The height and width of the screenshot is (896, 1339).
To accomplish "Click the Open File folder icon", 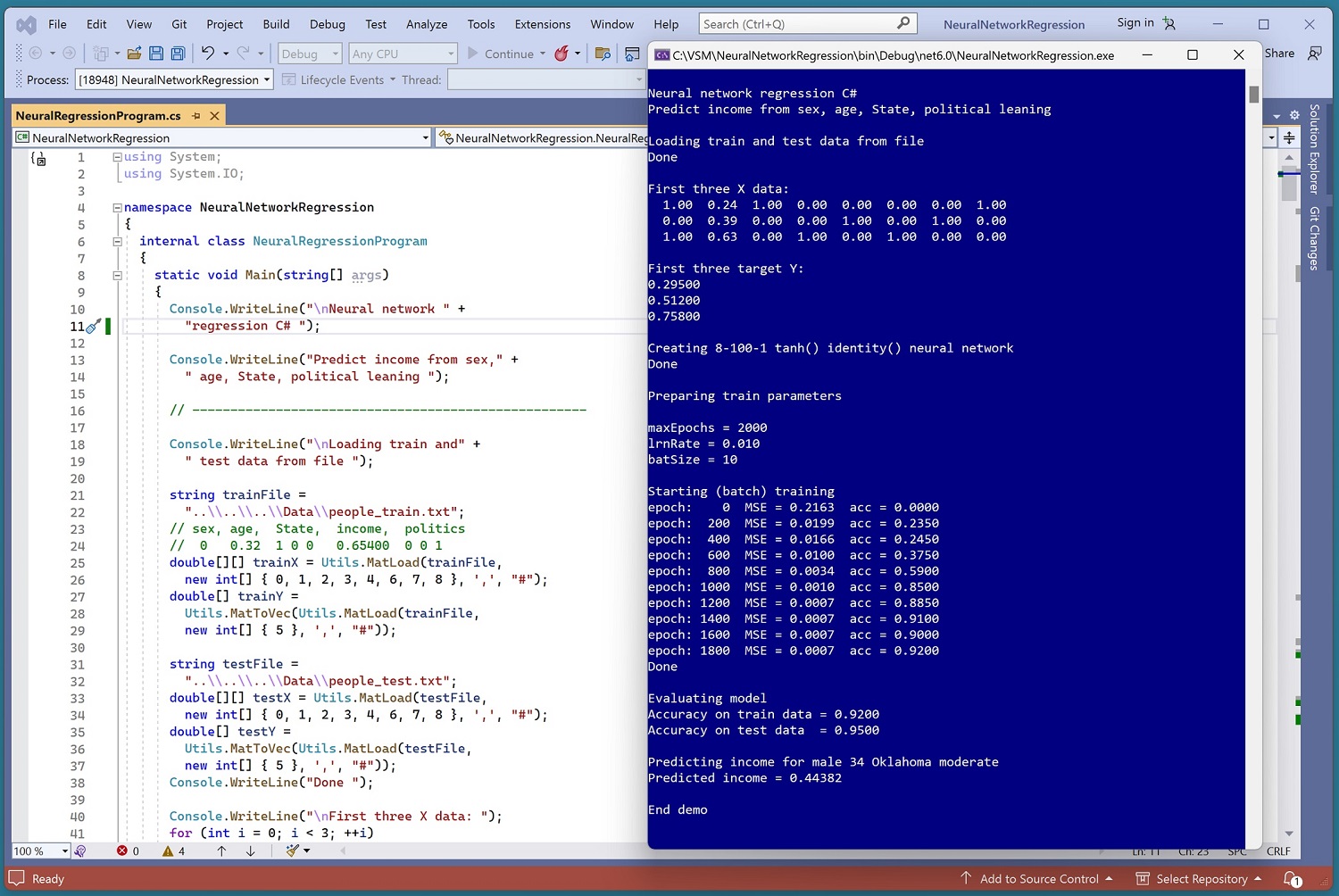I will (134, 54).
